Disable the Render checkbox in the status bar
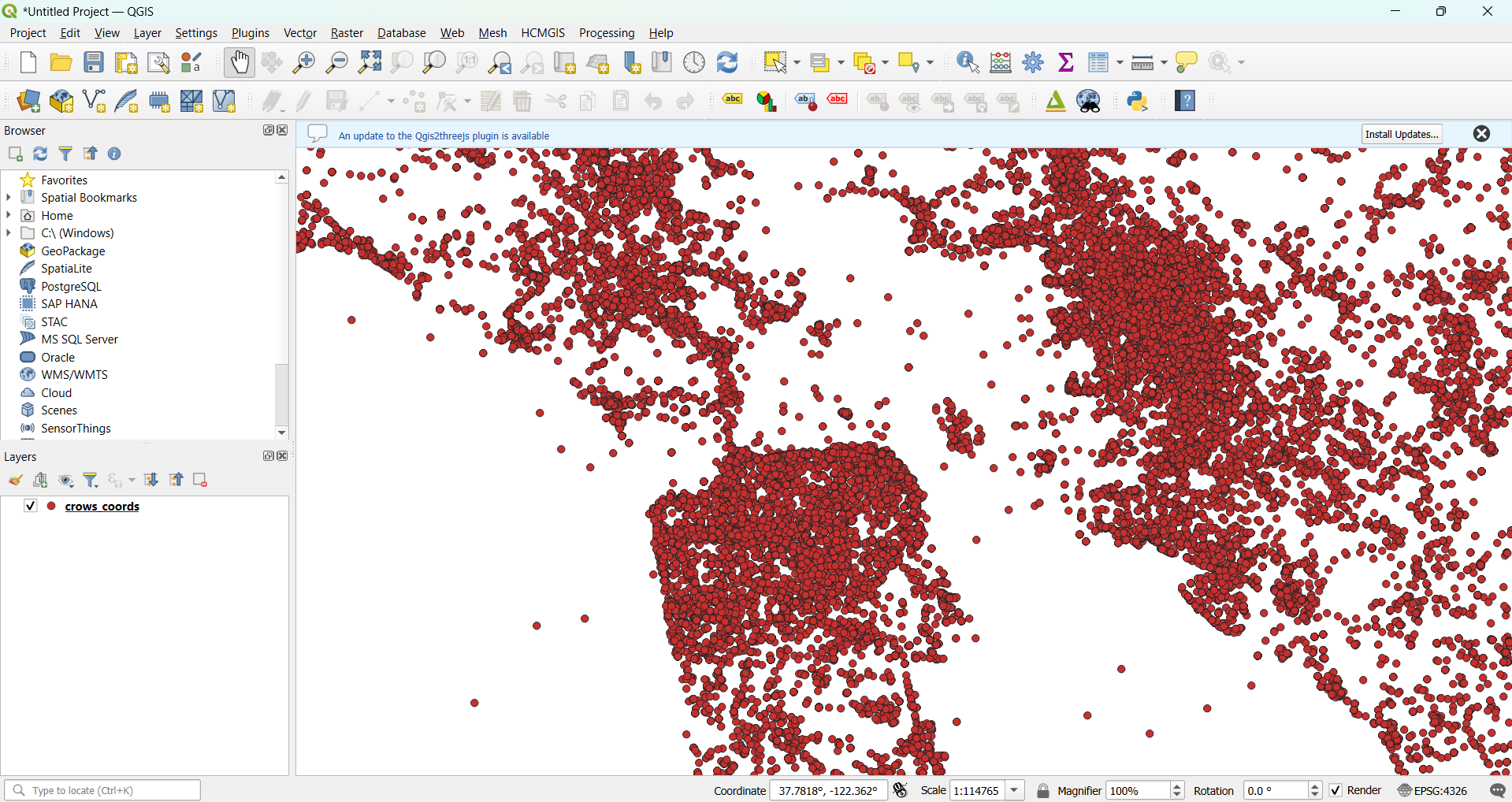The height and width of the screenshot is (802, 1512). [1336, 790]
